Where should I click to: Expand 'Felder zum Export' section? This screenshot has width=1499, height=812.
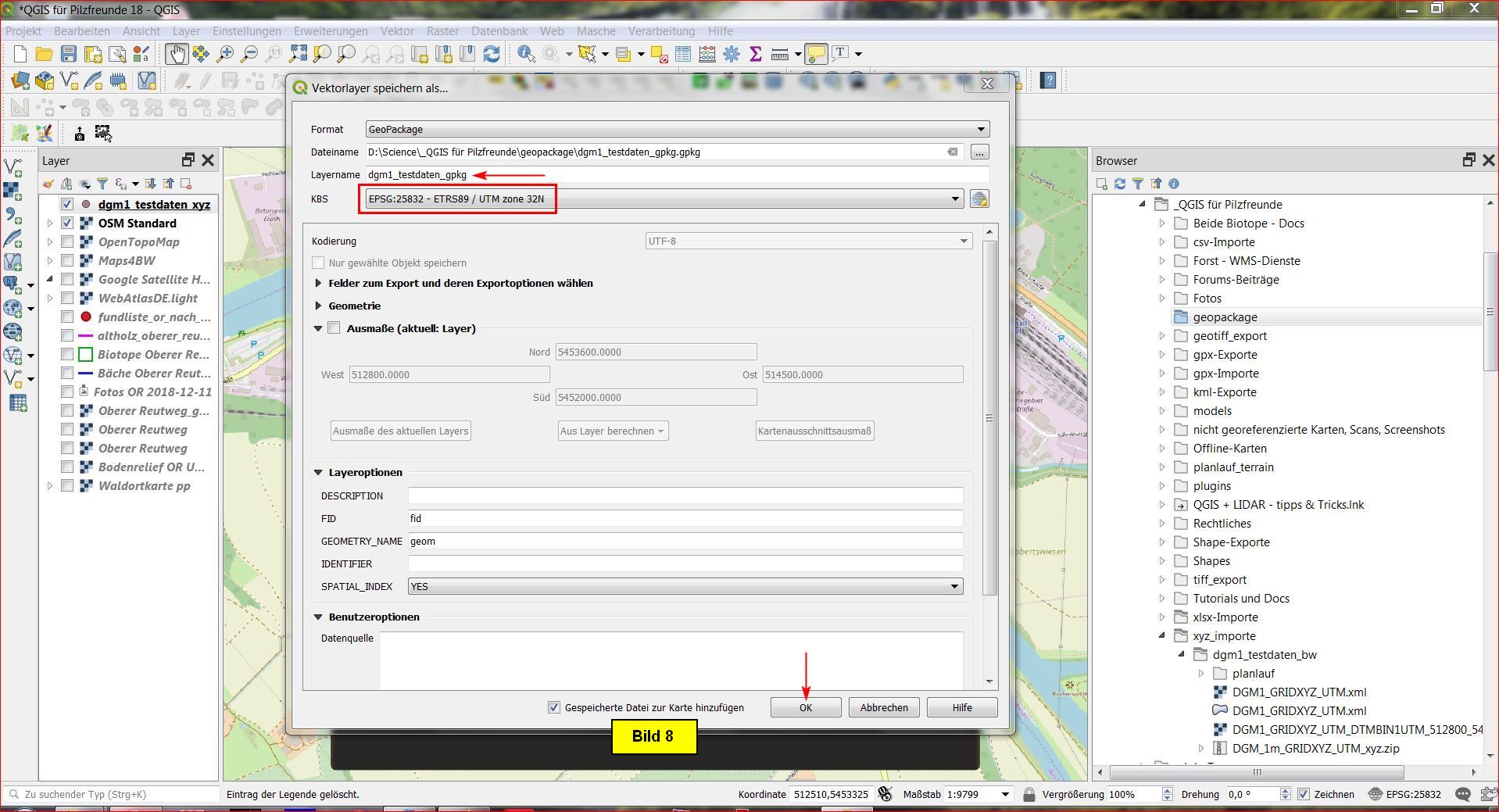[318, 284]
